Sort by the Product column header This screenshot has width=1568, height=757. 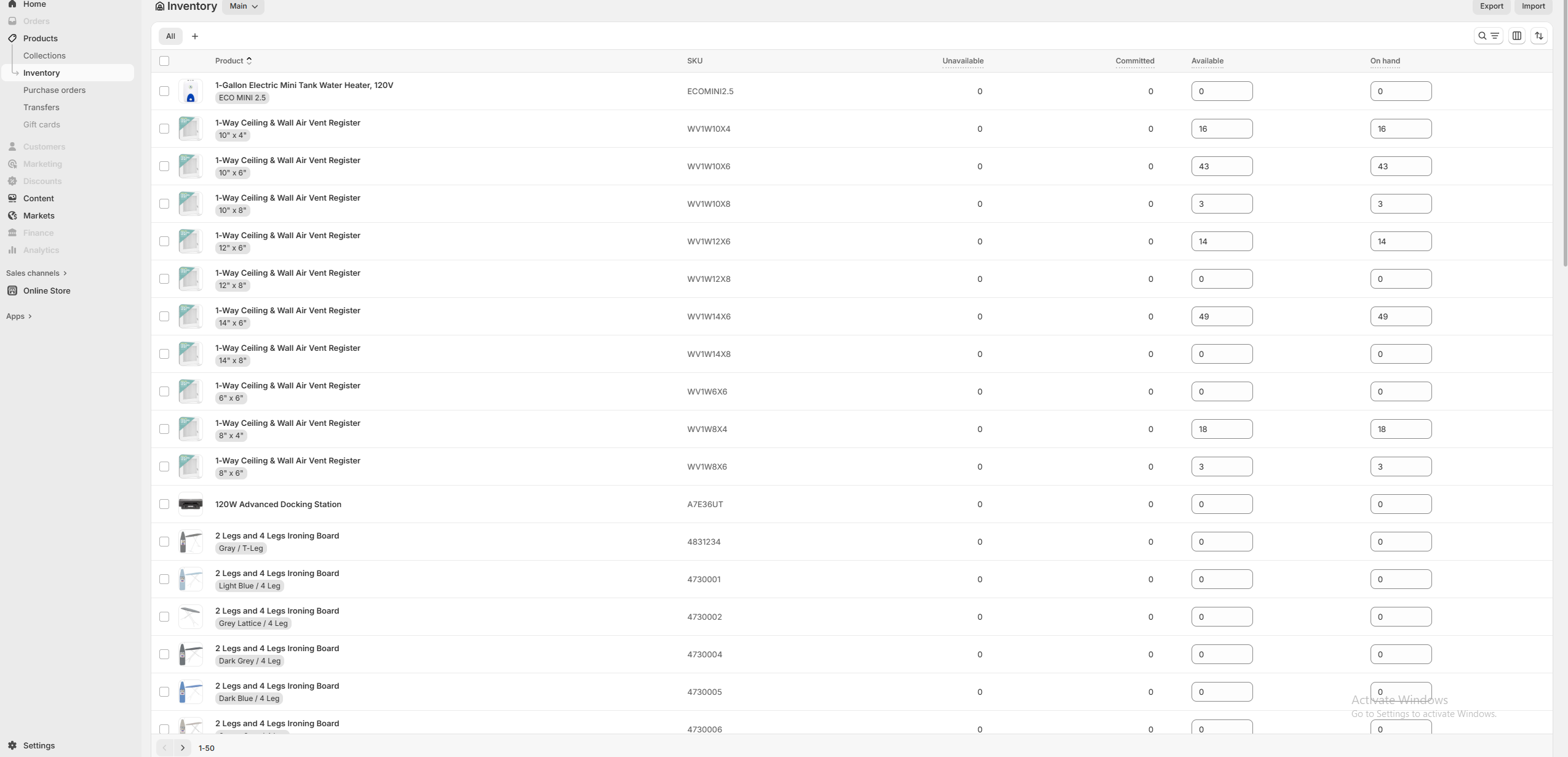click(233, 61)
